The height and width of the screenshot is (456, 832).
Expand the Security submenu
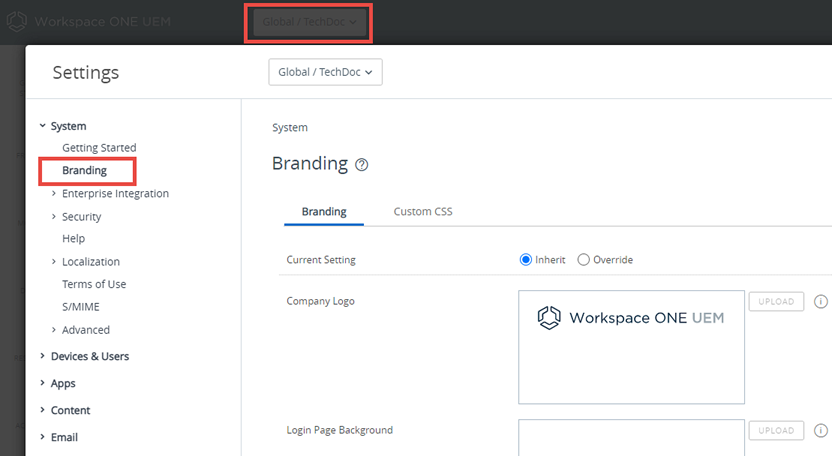(54, 216)
